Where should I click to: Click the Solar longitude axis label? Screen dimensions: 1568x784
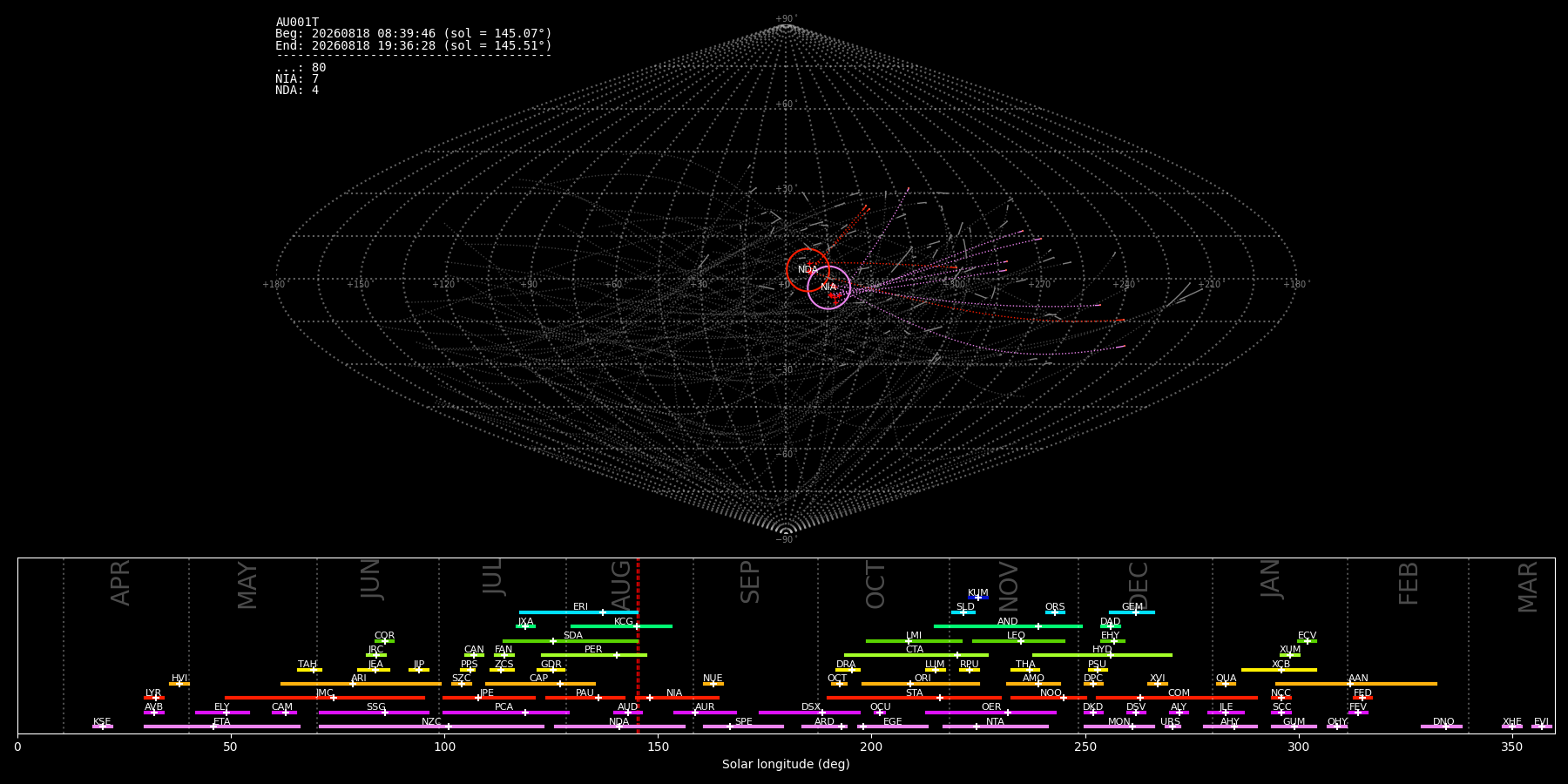[786, 765]
